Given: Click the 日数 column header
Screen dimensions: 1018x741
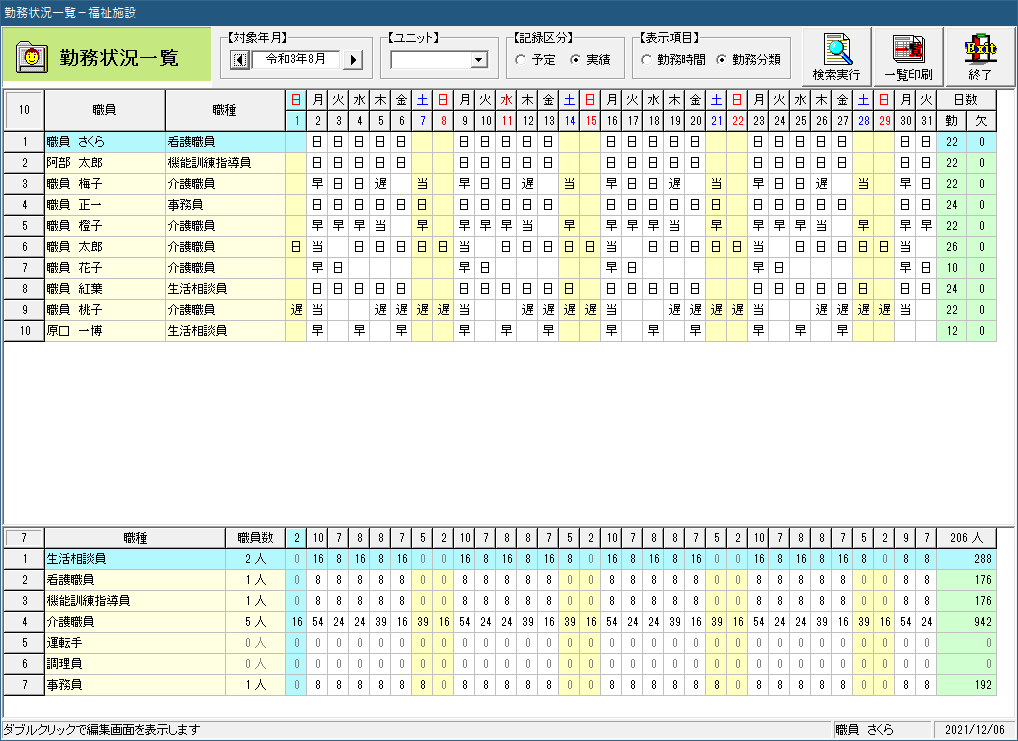Looking at the screenshot, I should [x=966, y=100].
